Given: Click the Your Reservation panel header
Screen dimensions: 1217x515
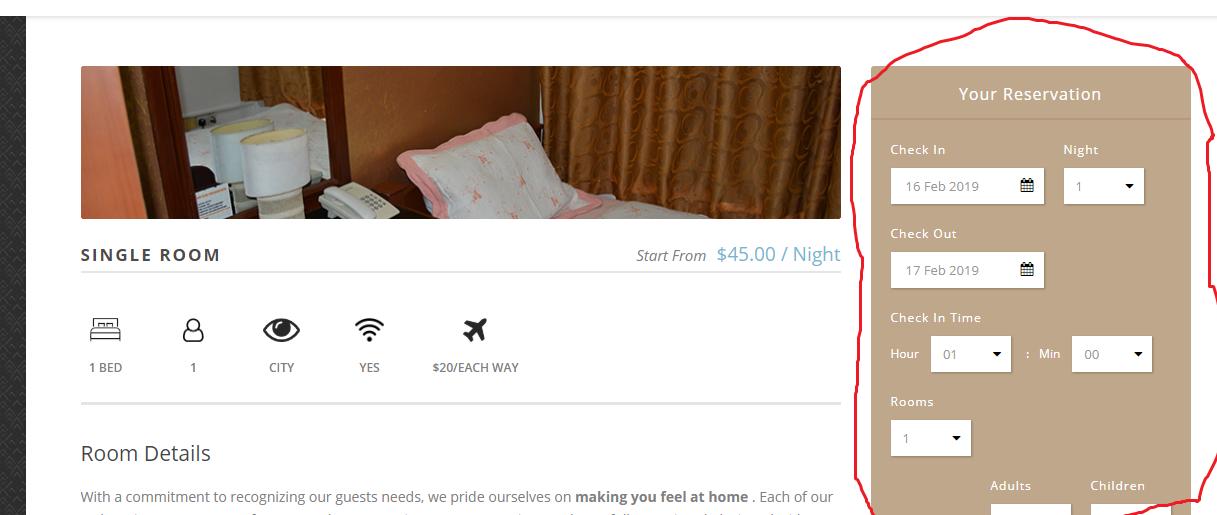Looking at the screenshot, I should [x=1030, y=94].
